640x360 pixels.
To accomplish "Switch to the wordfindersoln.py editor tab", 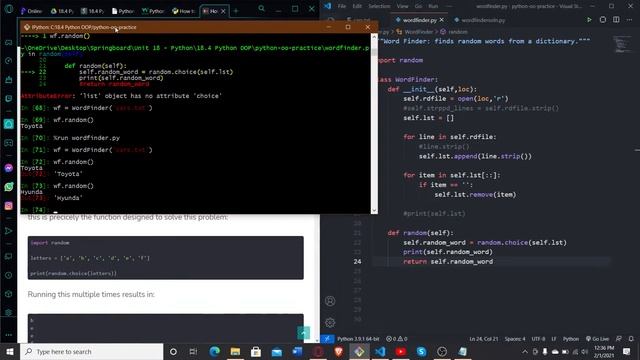I will 480,20.
